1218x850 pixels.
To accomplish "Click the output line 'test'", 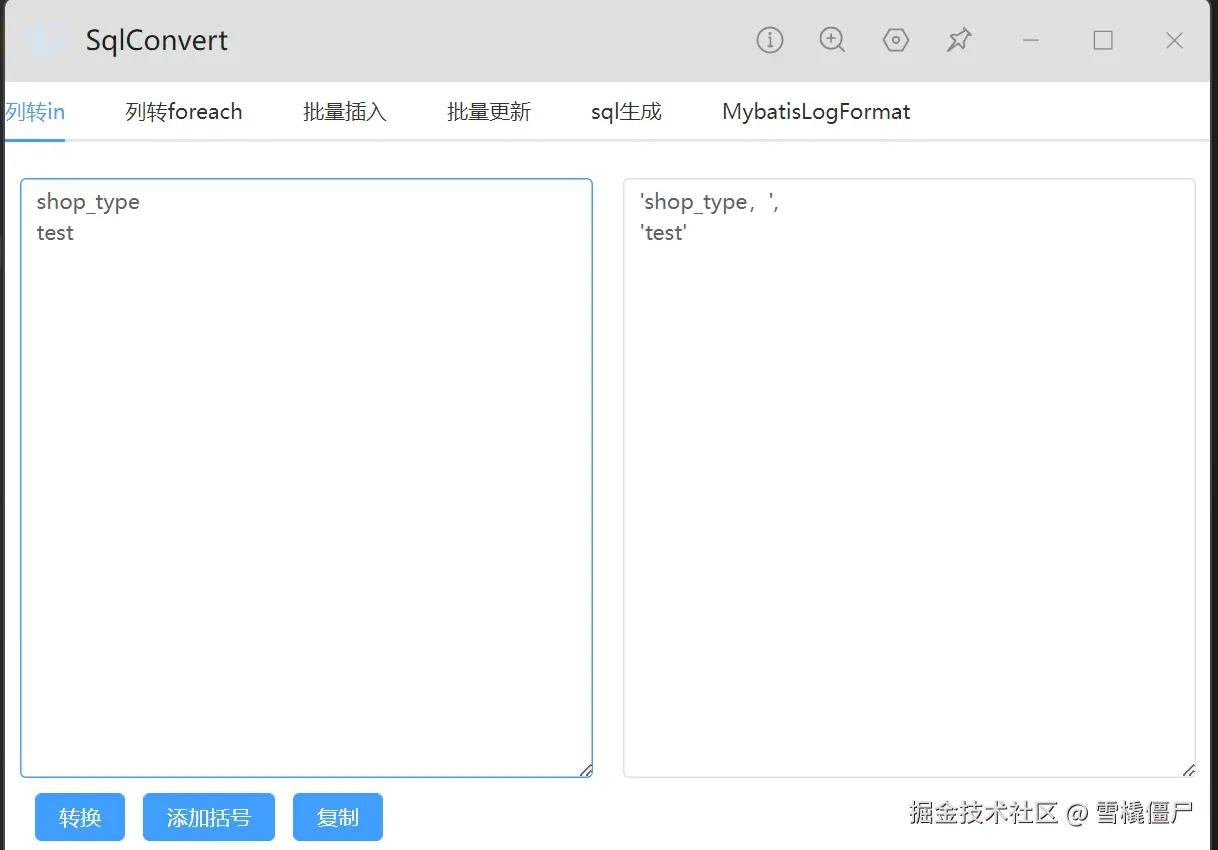I will point(663,233).
